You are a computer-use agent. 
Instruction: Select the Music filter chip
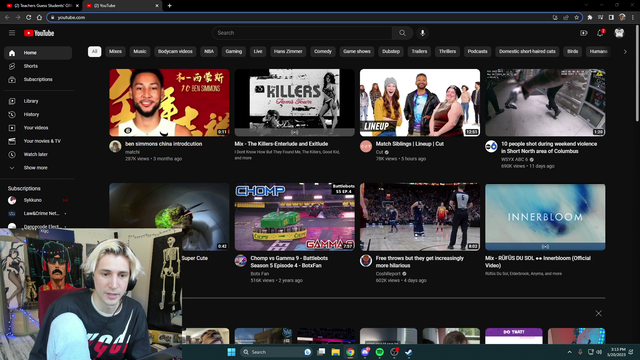[x=140, y=51]
